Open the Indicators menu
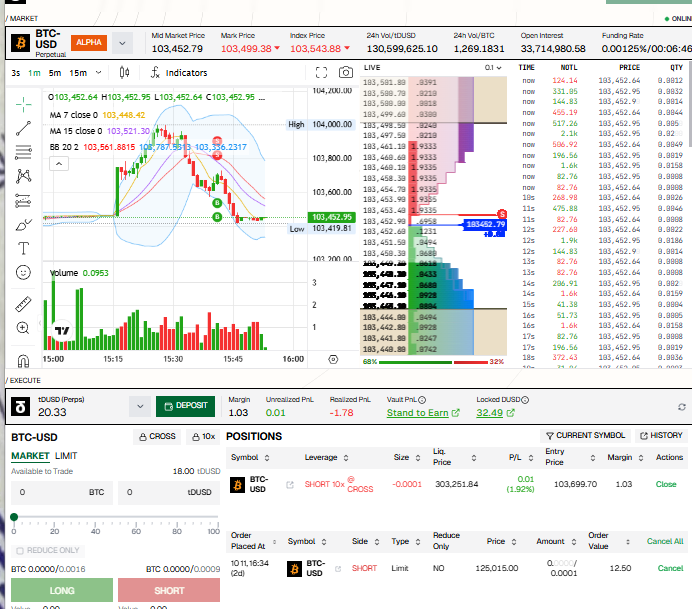The width and height of the screenshot is (692, 609). click(178, 73)
